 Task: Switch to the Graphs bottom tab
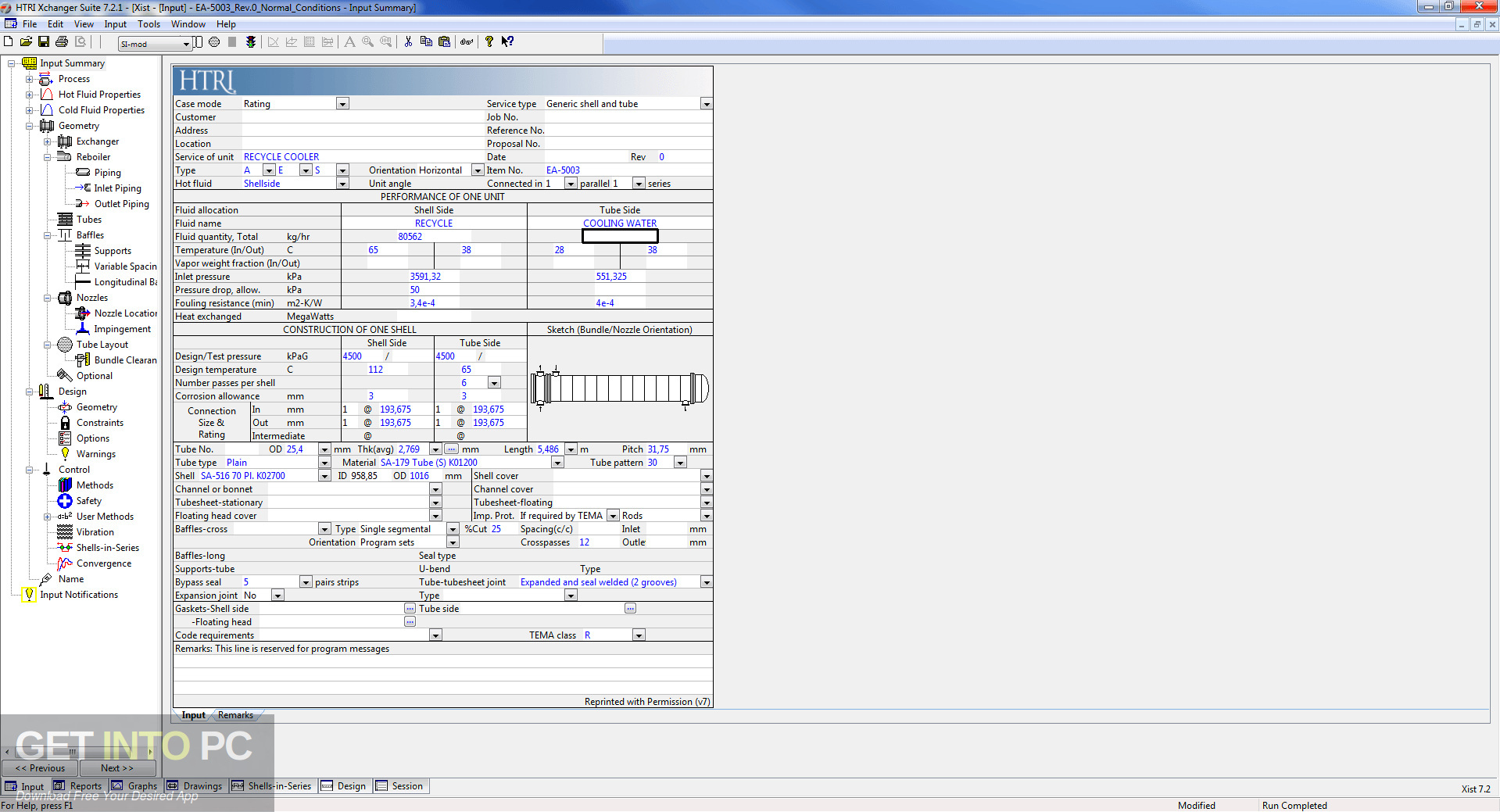click(134, 786)
